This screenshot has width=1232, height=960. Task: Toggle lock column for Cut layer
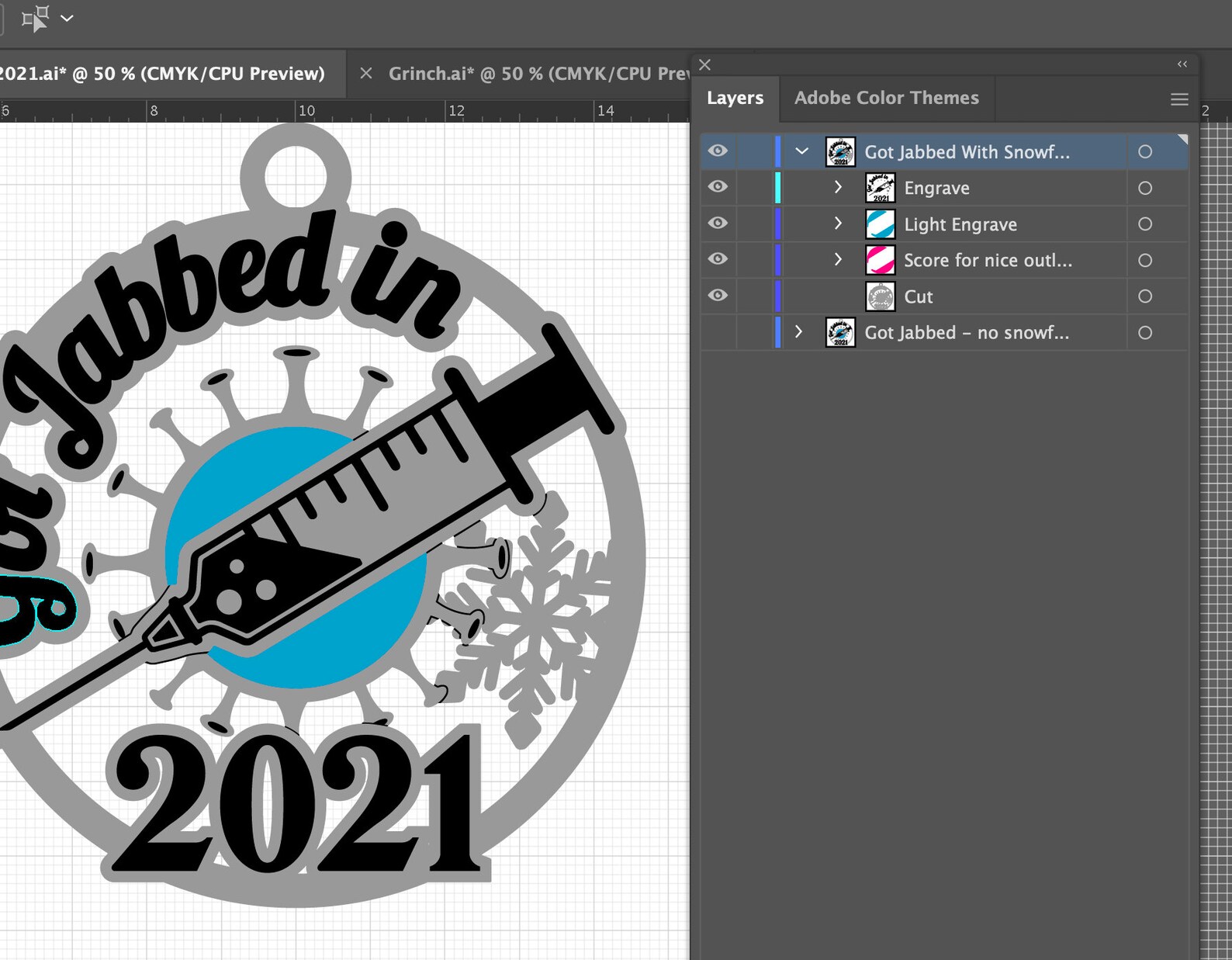tap(753, 296)
